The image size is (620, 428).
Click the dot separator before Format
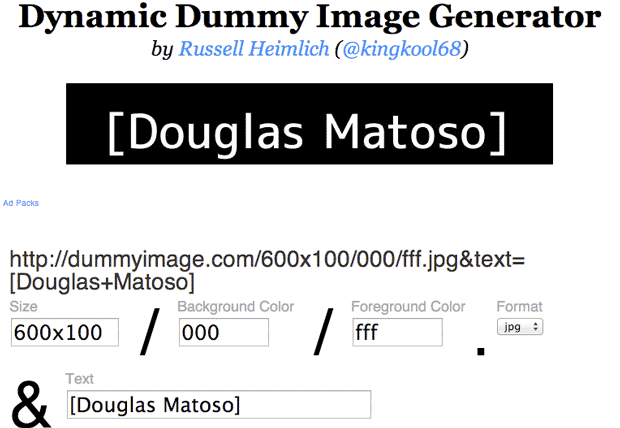[481, 351]
